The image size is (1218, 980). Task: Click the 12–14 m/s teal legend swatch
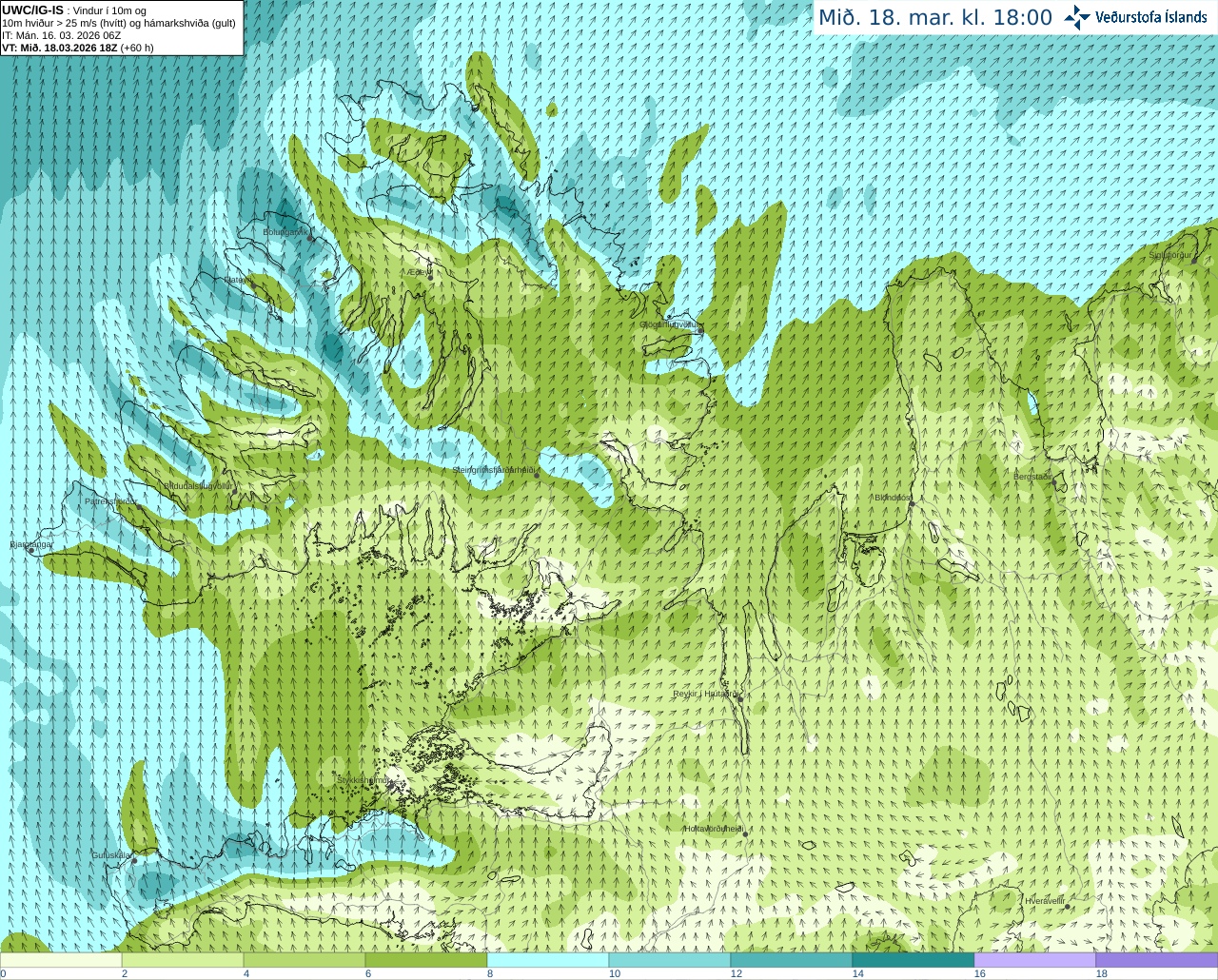point(792,960)
